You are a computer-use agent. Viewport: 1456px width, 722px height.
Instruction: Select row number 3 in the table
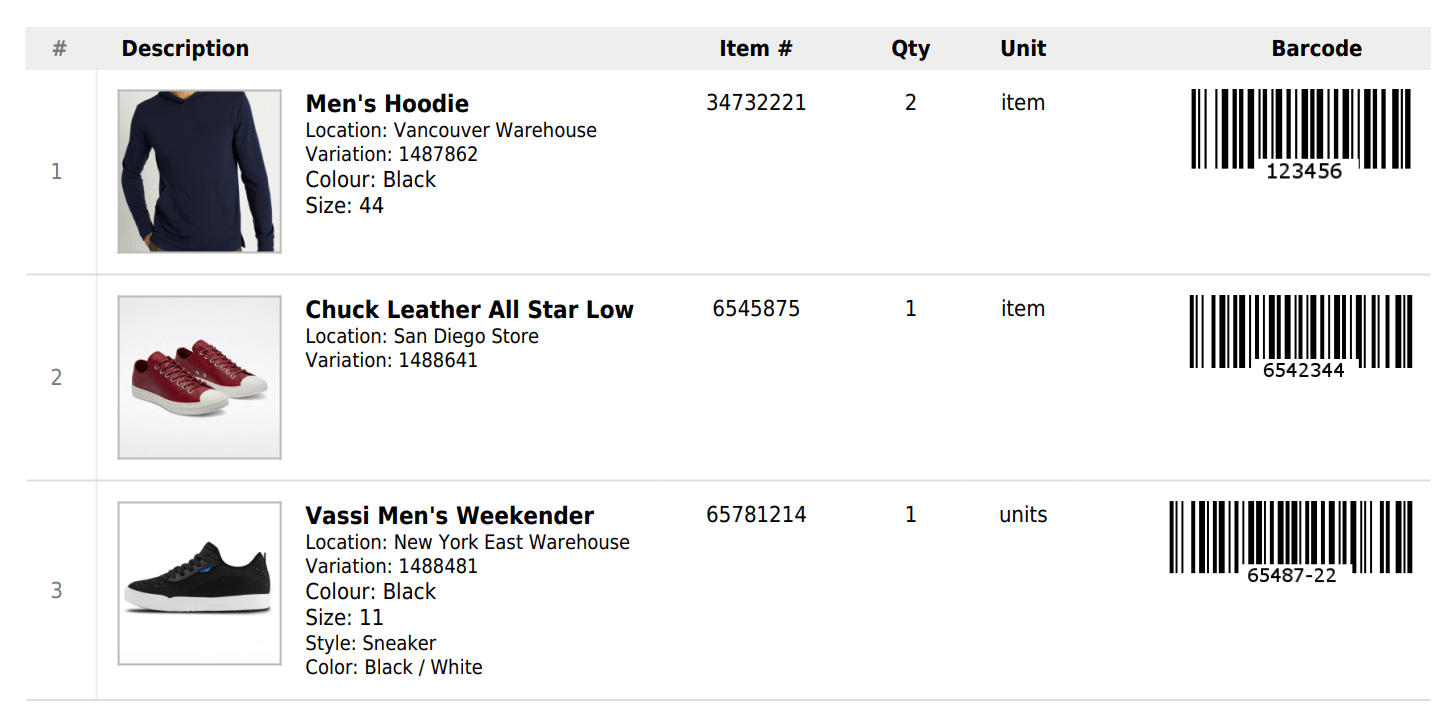click(x=57, y=591)
